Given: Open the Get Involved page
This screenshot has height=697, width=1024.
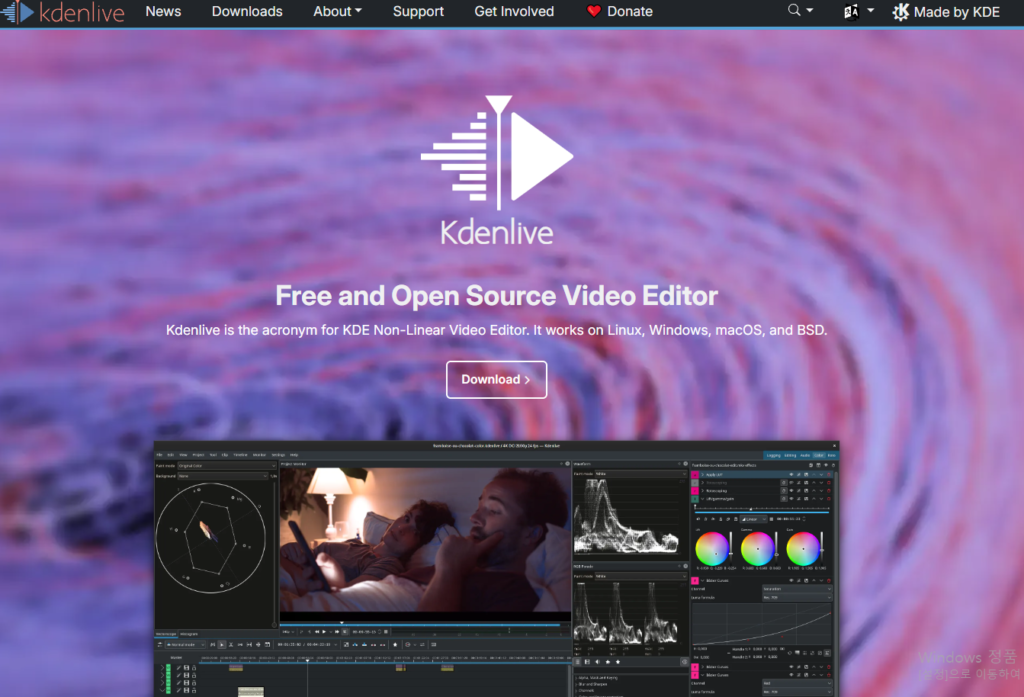Looking at the screenshot, I should (x=514, y=11).
